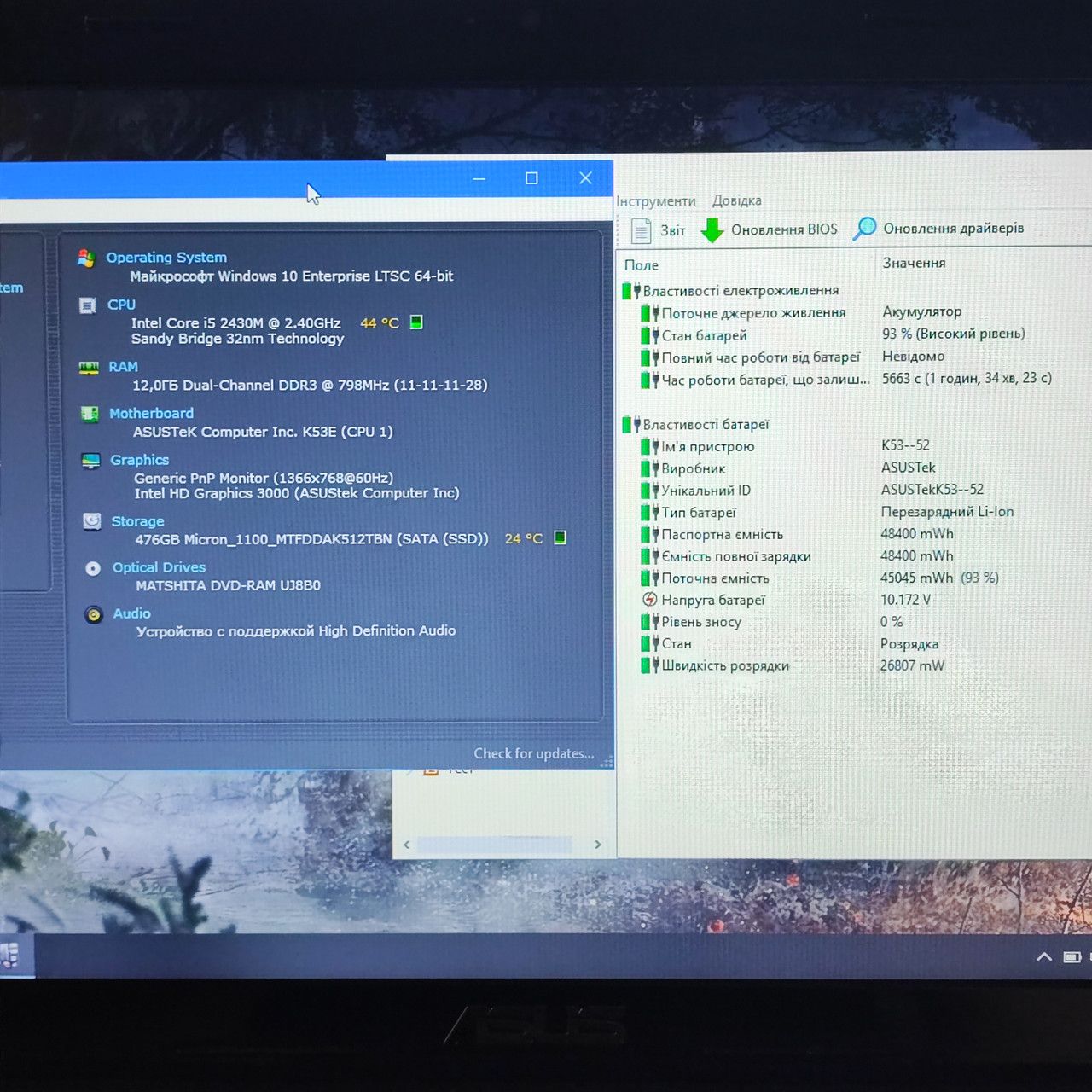Click the Check for updates link

[534, 753]
